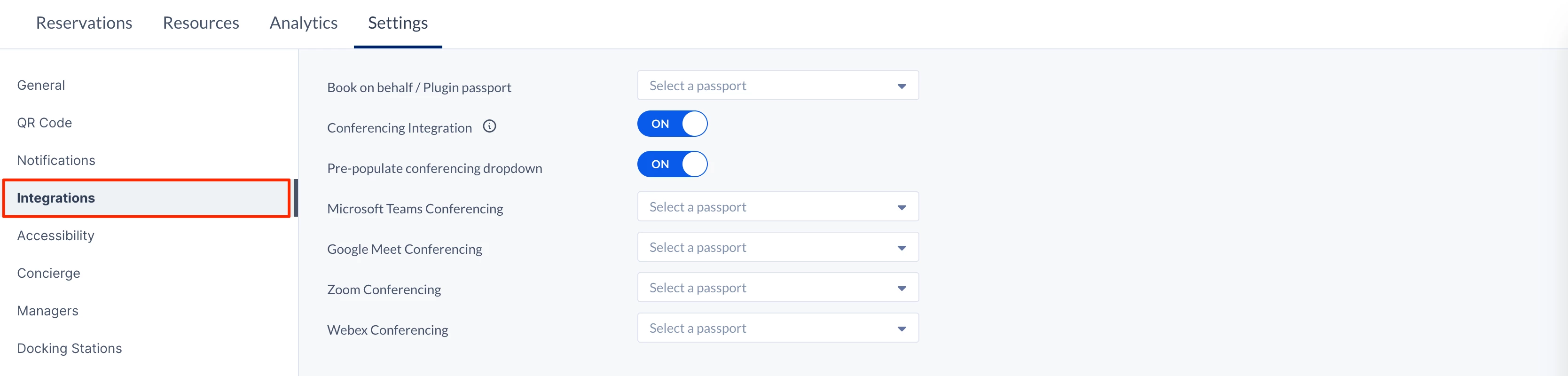Screen dimensions: 1568x376
Task: Go to Accessibility settings
Action: click(55, 236)
